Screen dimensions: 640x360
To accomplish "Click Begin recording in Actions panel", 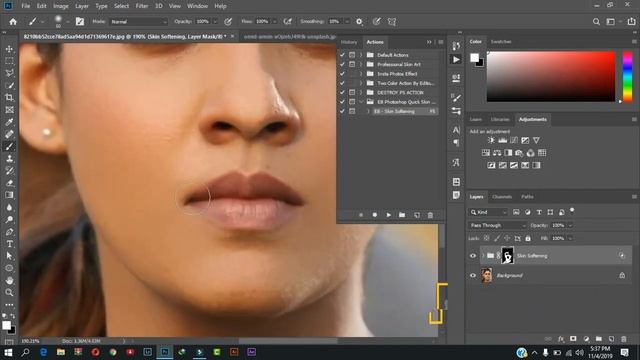I will (x=375, y=215).
